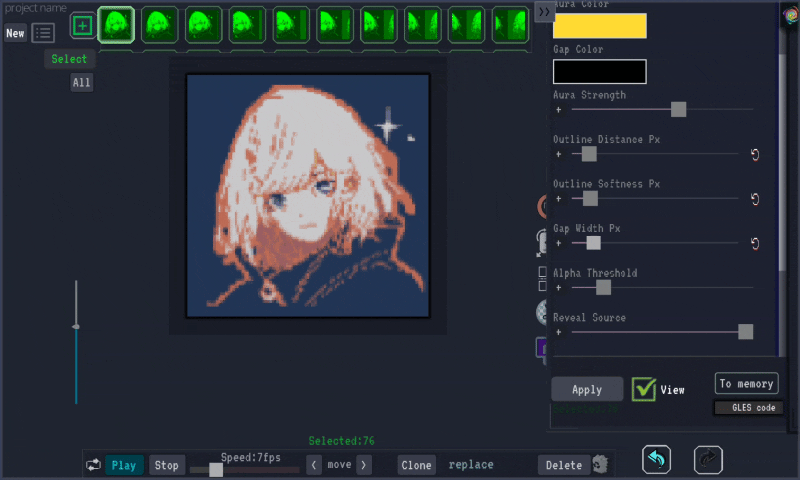Viewport: 800px width, 480px height.
Task: Toggle the loop playback icon
Action: [93, 465]
